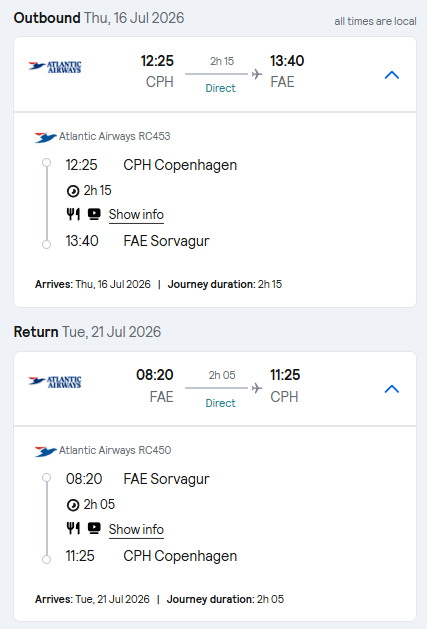Collapse the outbound flight details chevron
The height and width of the screenshot is (629, 427).
tap(392, 75)
